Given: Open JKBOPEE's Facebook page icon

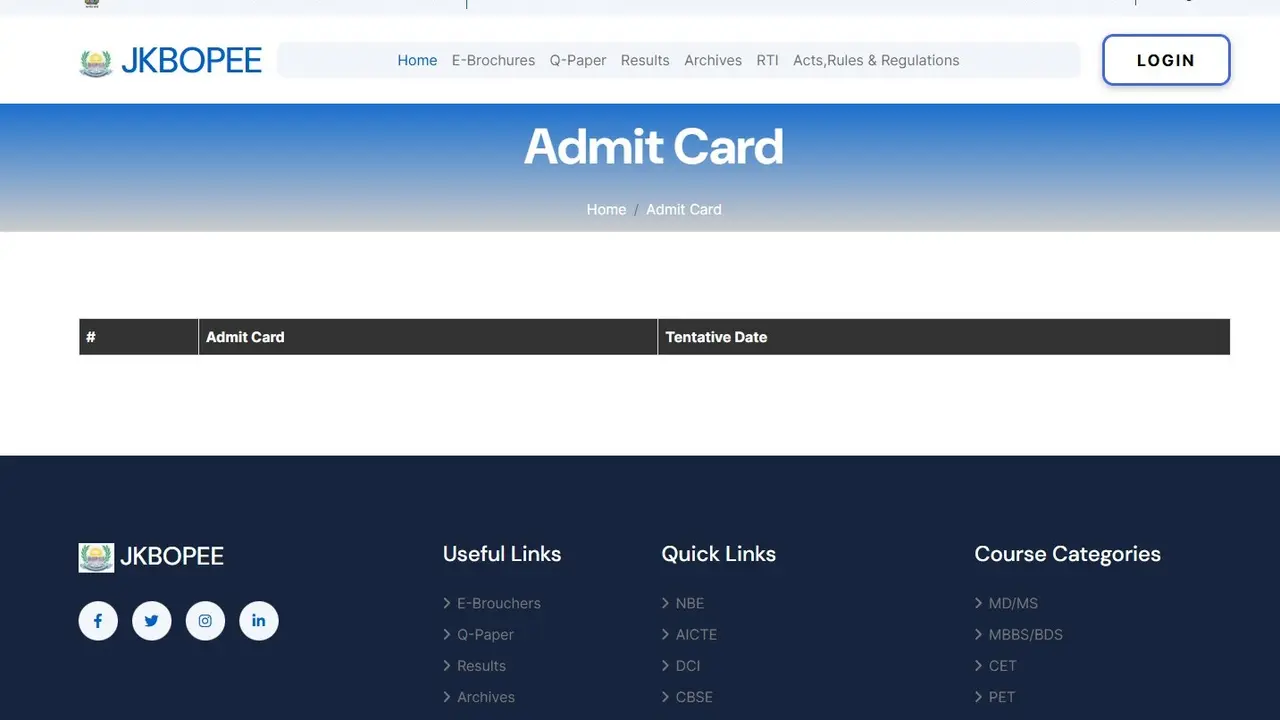Looking at the screenshot, I should pyautogui.click(x=97, y=620).
